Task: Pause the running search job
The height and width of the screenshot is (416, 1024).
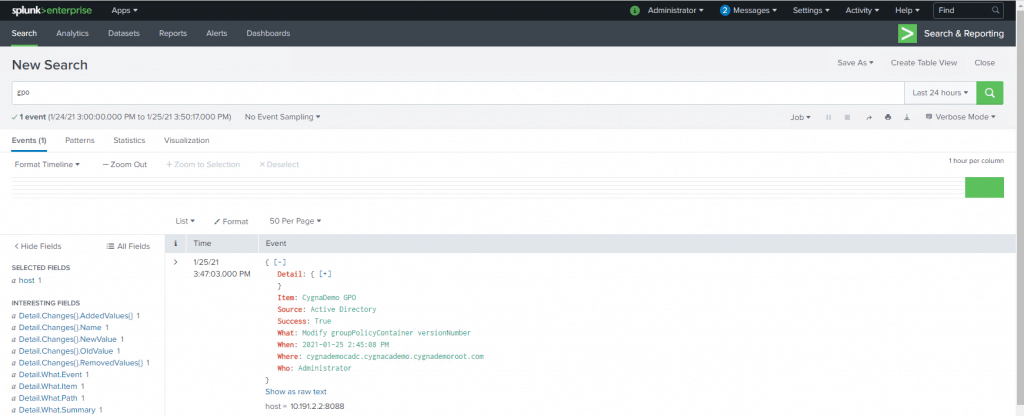Action: click(828, 117)
